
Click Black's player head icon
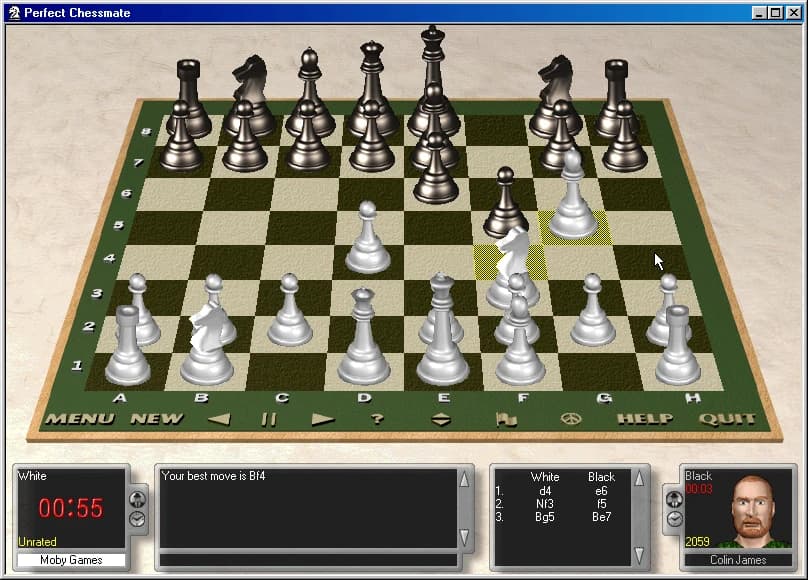click(x=674, y=500)
